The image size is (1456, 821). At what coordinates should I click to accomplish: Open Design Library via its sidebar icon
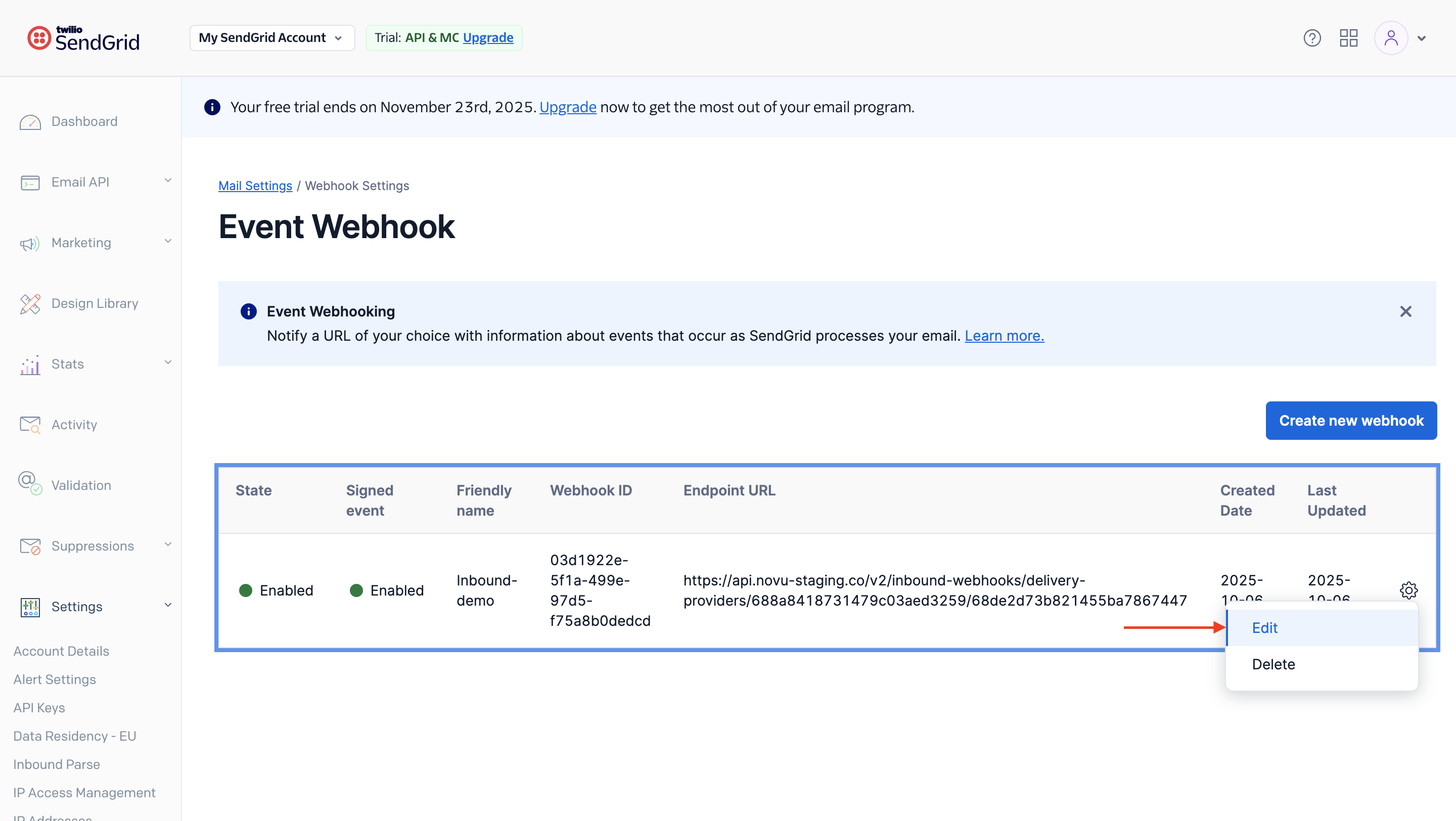[x=30, y=303]
